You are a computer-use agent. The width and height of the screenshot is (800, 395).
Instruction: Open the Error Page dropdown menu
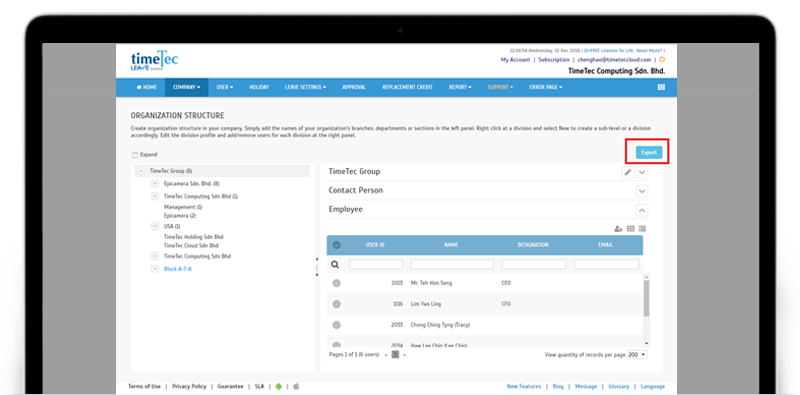(545, 87)
